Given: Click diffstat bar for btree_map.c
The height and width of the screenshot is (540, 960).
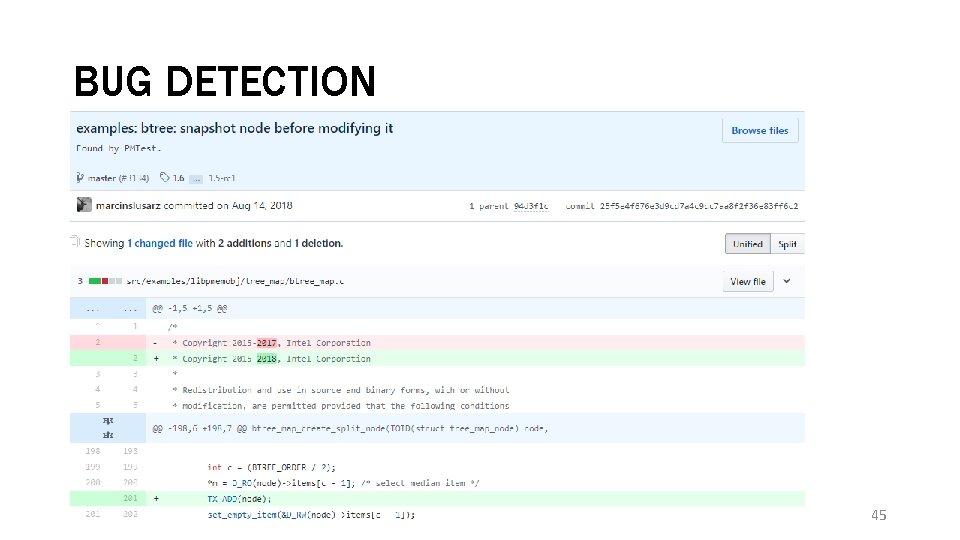Looking at the screenshot, I should pyautogui.click(x=105, y=281).
